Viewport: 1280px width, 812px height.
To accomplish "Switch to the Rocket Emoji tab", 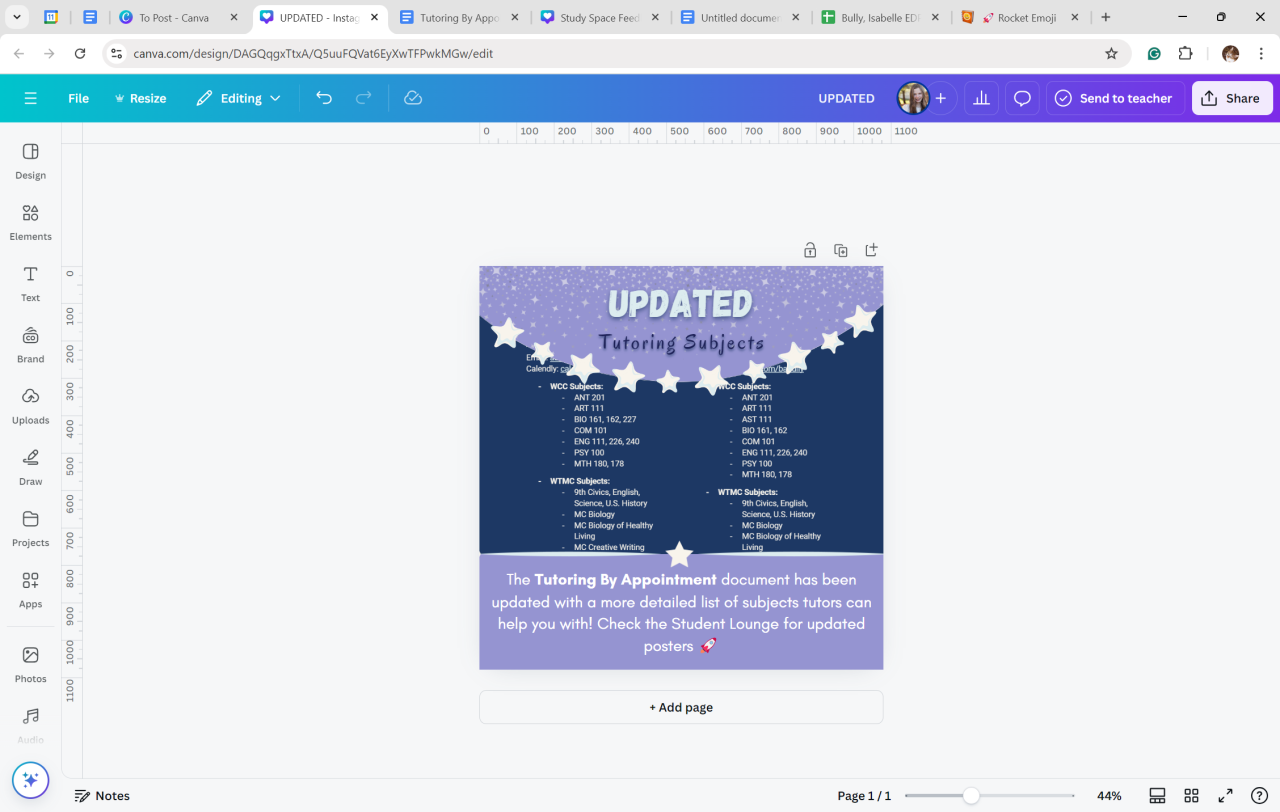I will [1022, 18].
